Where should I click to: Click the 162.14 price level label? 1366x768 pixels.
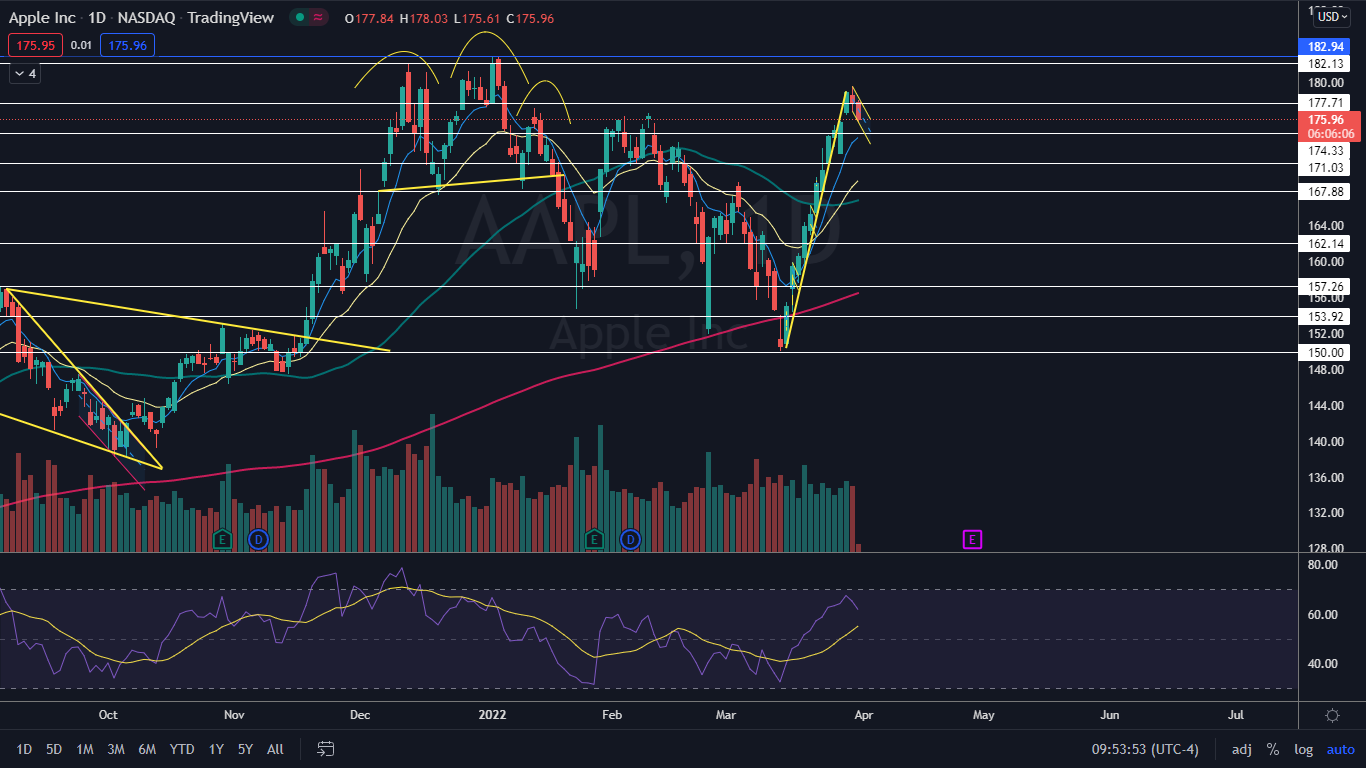pyautogui.click(x=1325, y=243)
